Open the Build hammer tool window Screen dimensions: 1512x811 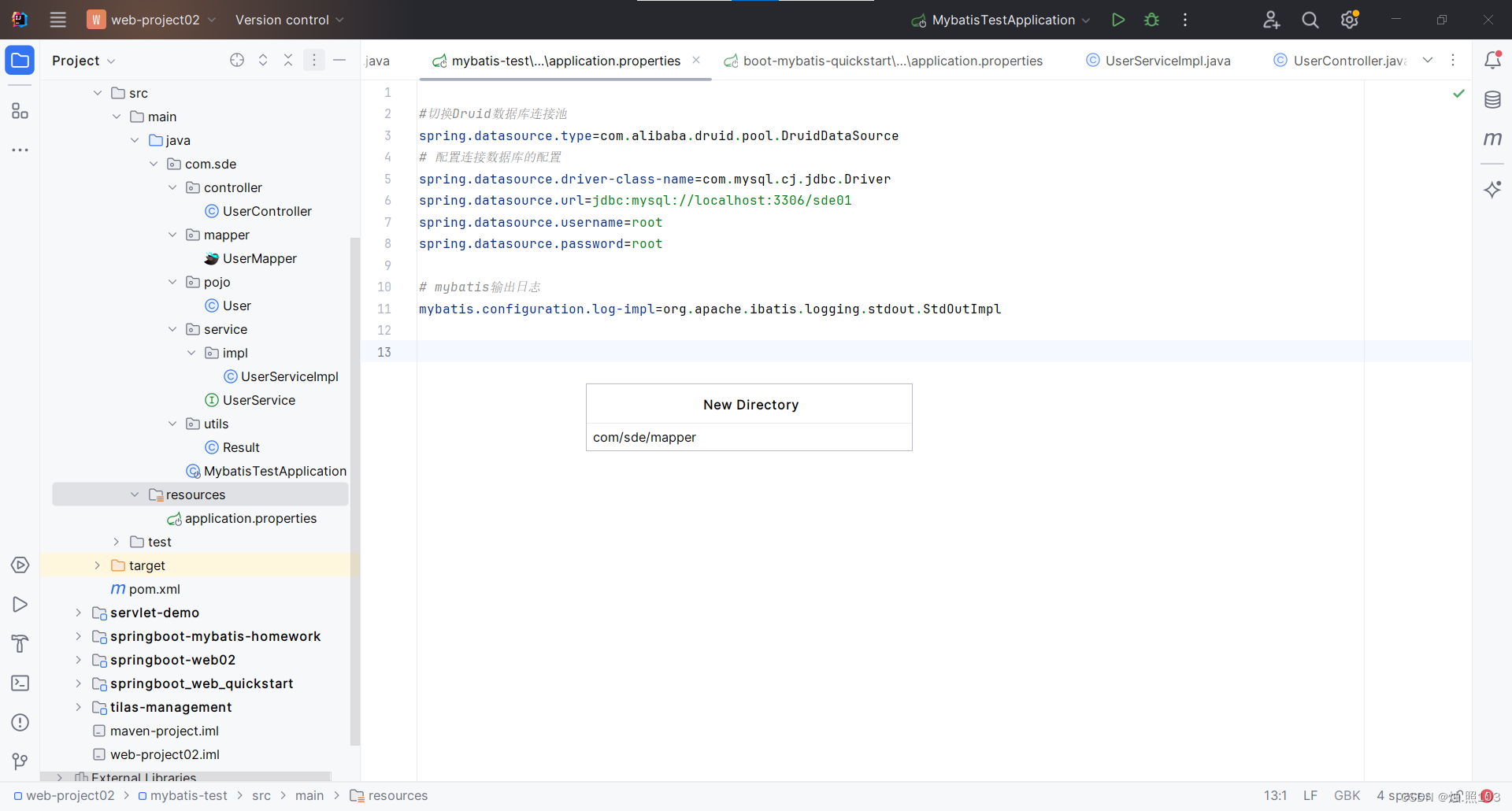click(20, 644)
